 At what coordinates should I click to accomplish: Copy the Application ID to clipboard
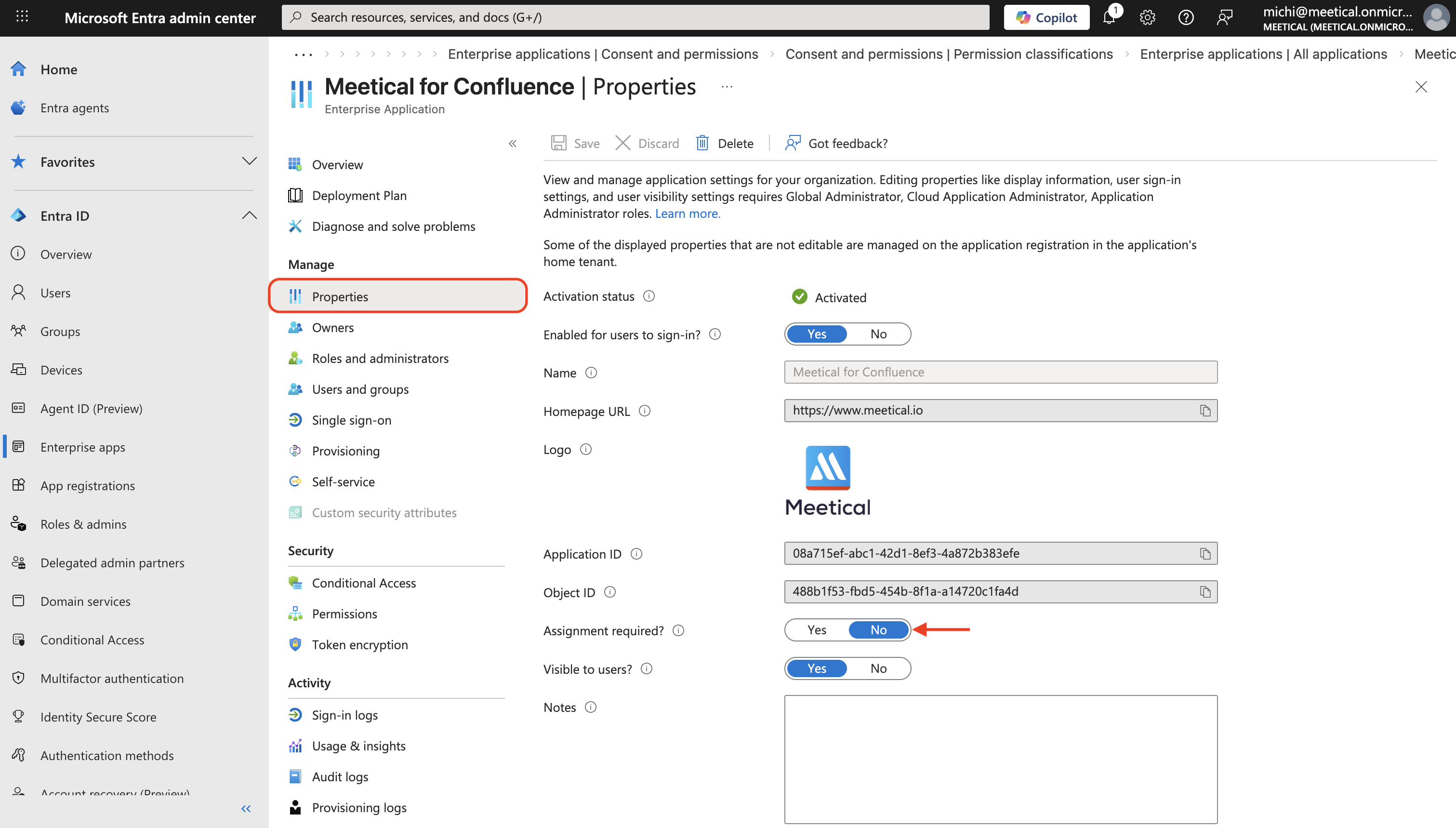[x=1205, y=553]
